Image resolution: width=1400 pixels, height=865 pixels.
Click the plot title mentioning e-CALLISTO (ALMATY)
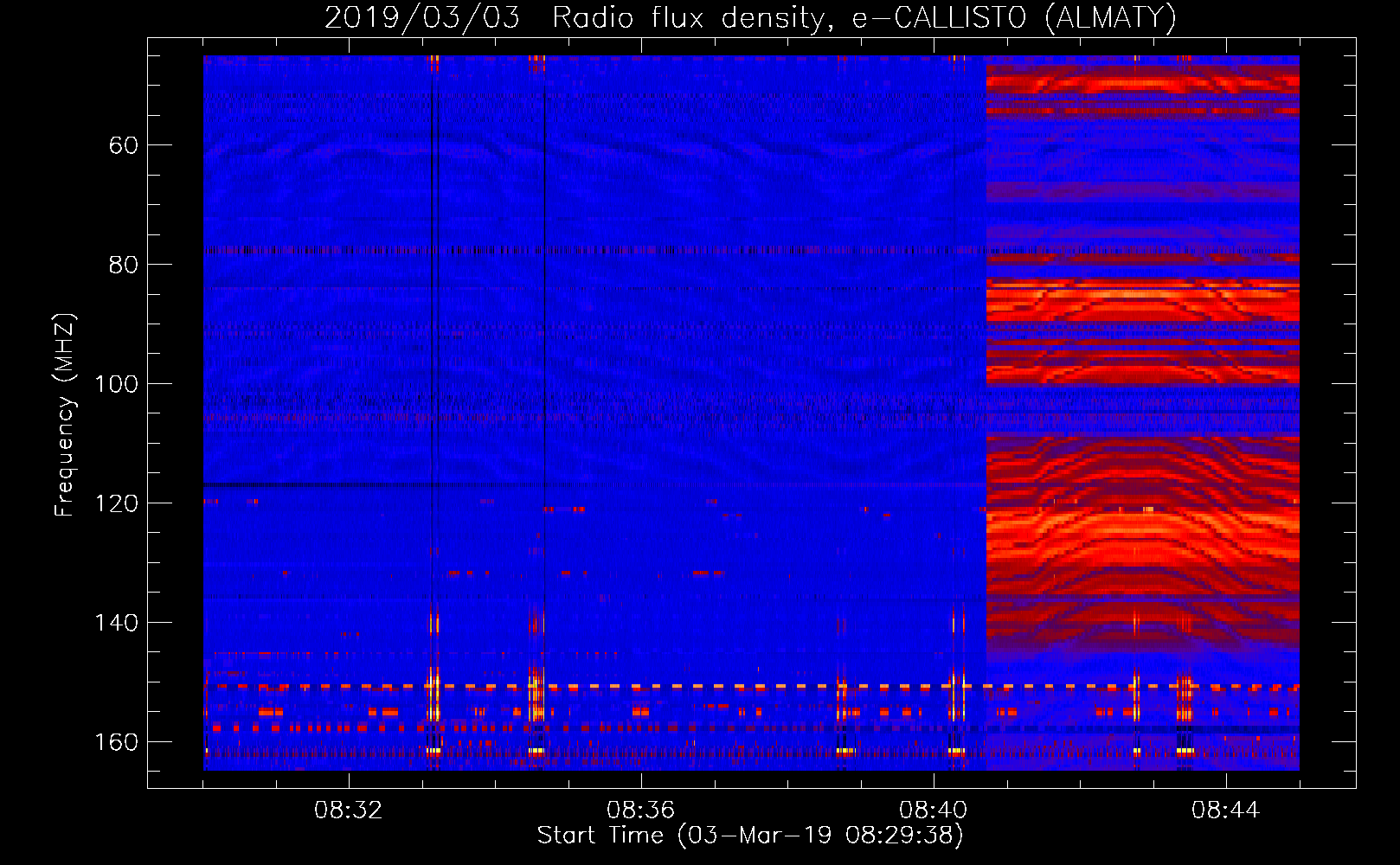coord(751,17)
